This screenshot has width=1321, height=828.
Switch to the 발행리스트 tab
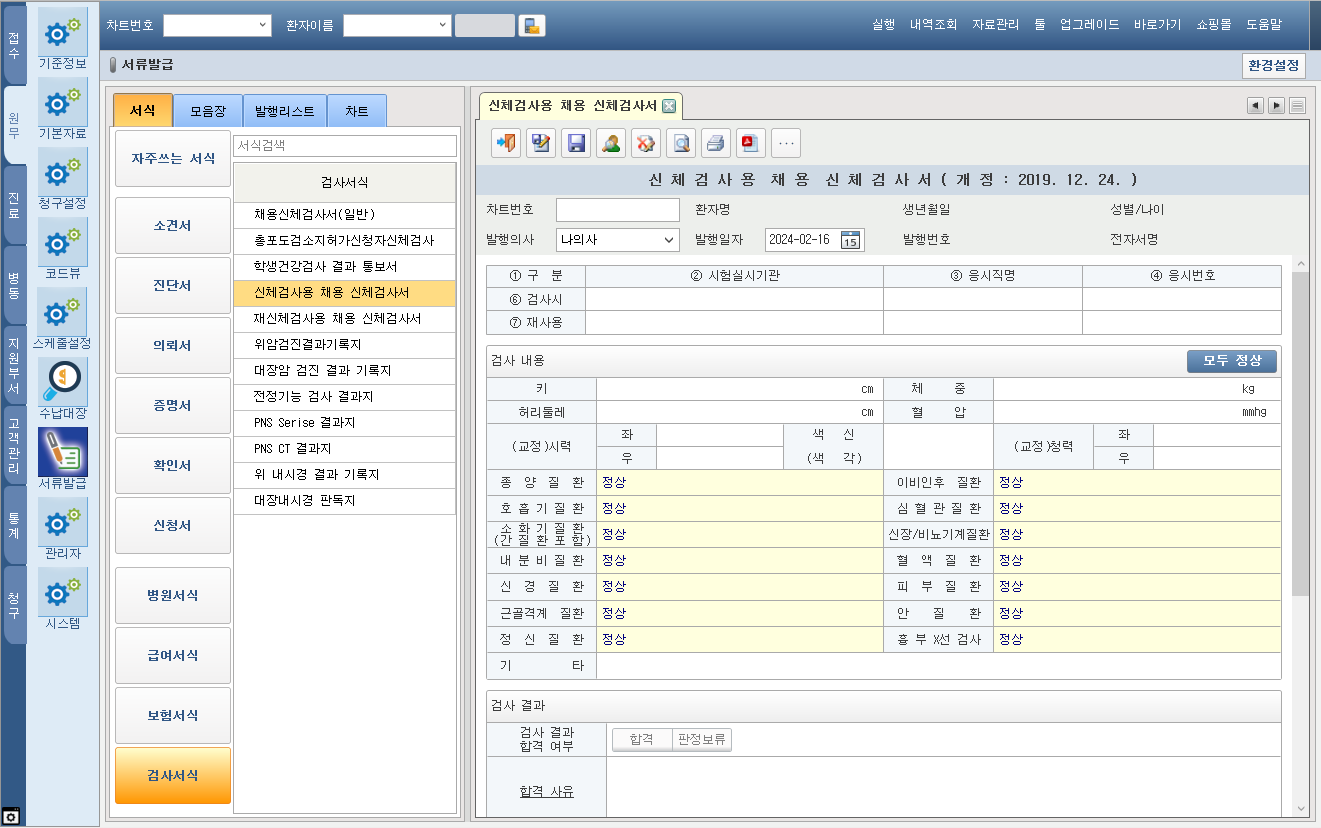[x=285, y=111]
